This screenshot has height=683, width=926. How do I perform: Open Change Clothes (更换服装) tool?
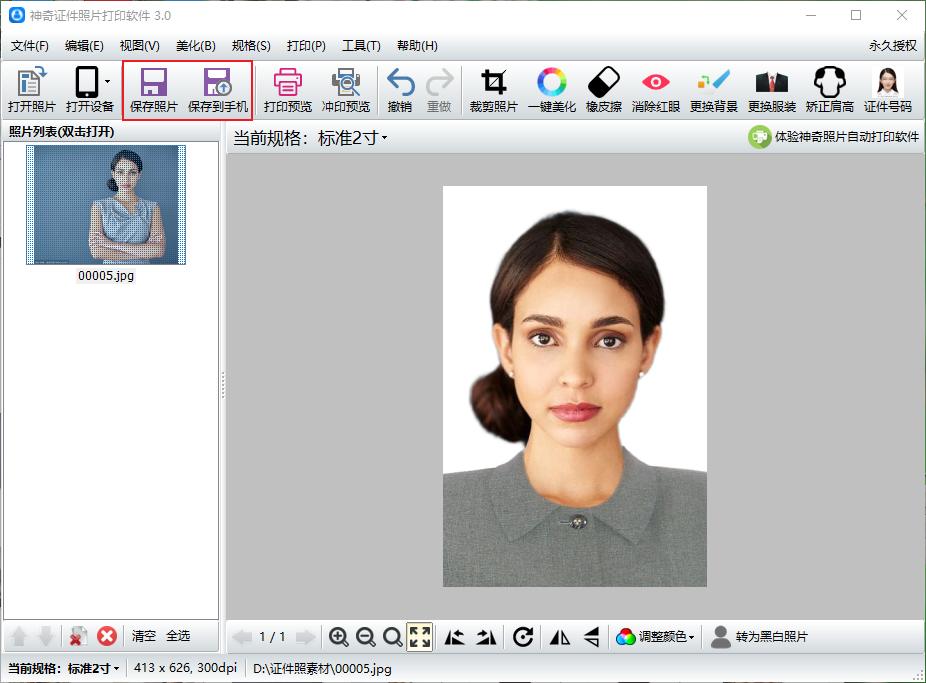click(x=771, y=82)
